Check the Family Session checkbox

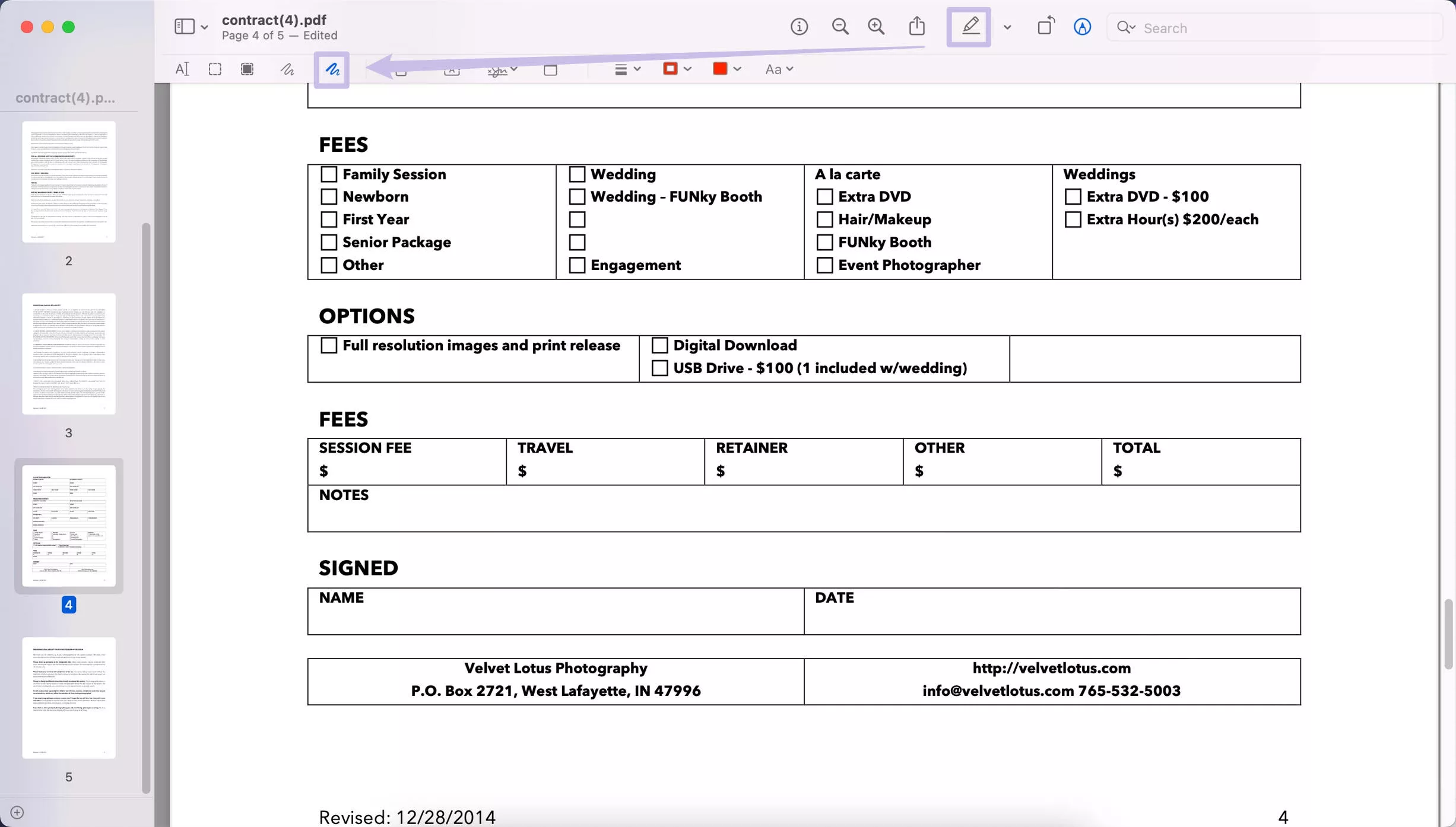point(329,174)
